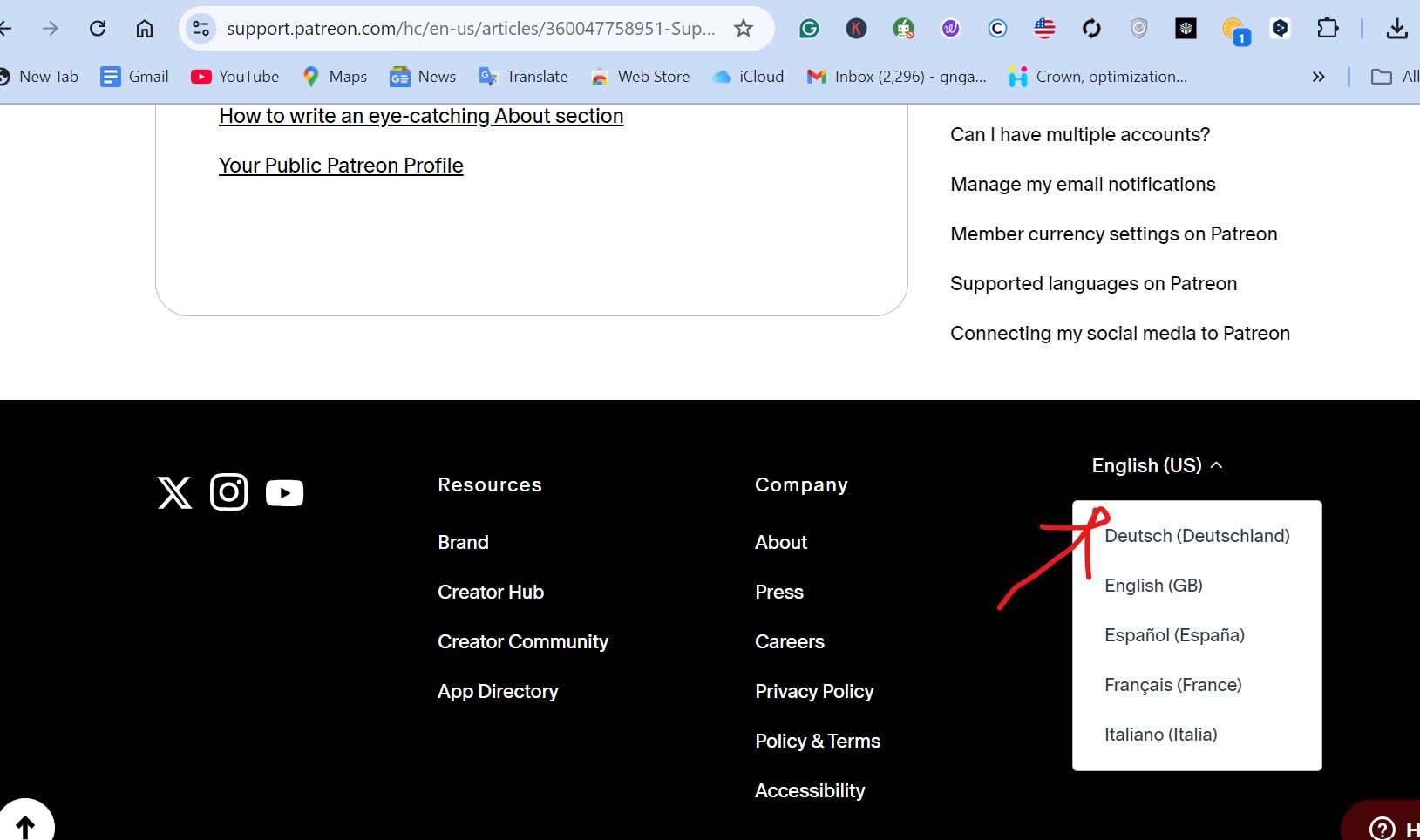Select Italiano (Italia) language option

[1160, 735]
